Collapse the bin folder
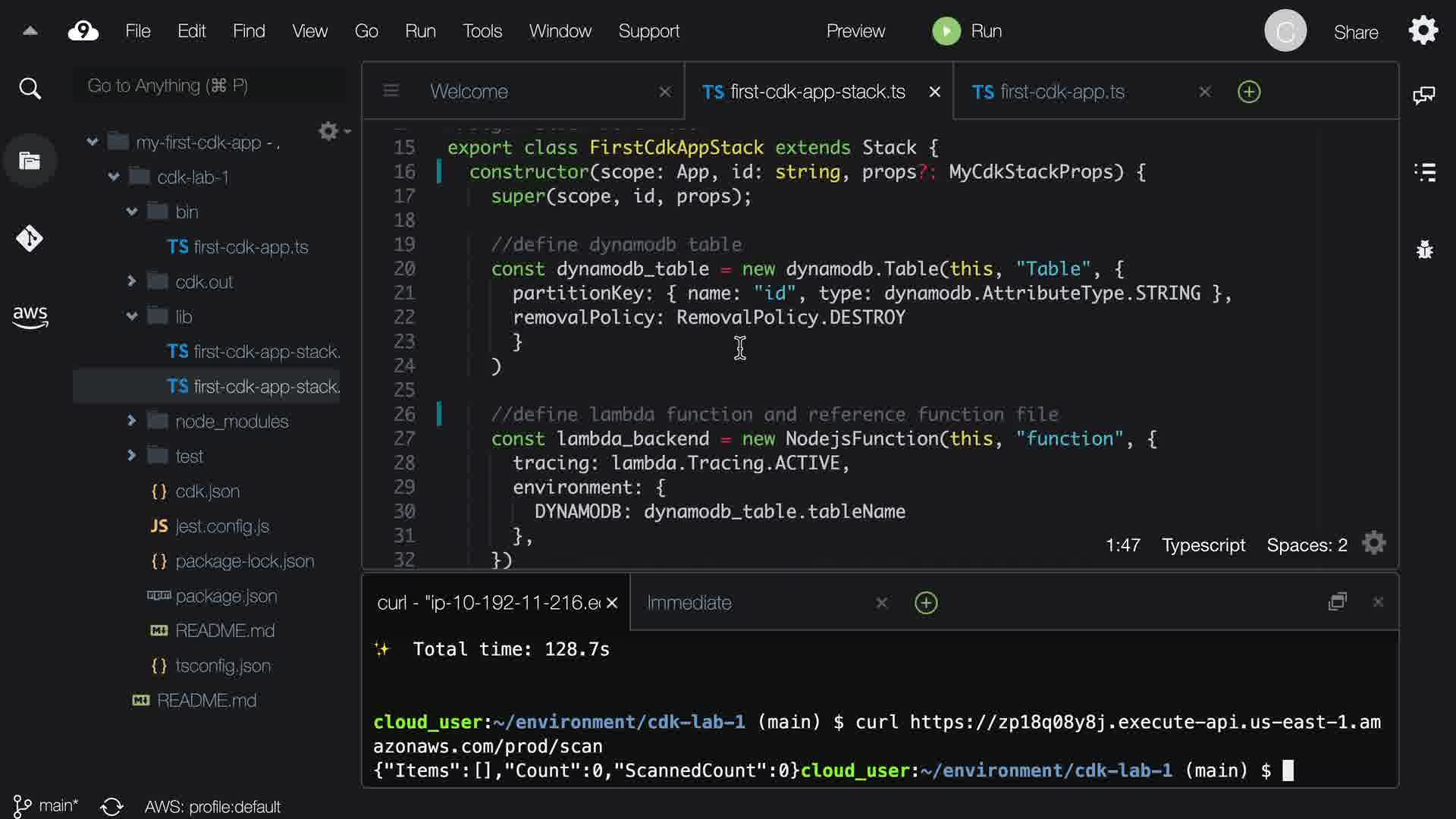1456x819 pixels. click(x=132, y=212)
